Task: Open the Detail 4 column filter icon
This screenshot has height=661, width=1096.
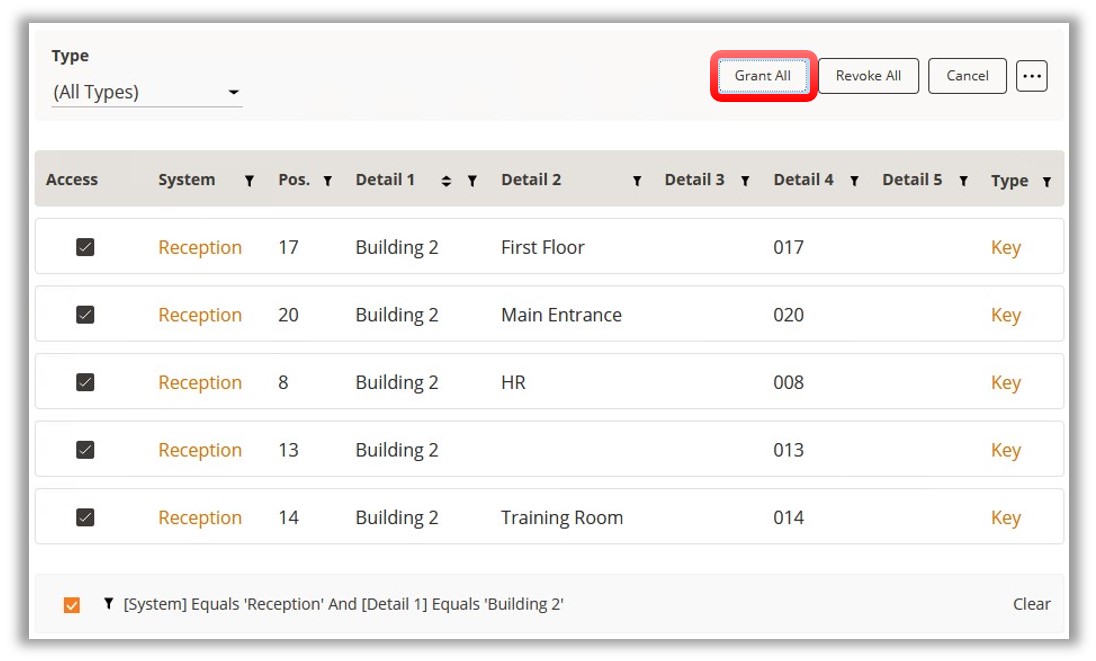Action: (854, 181)
